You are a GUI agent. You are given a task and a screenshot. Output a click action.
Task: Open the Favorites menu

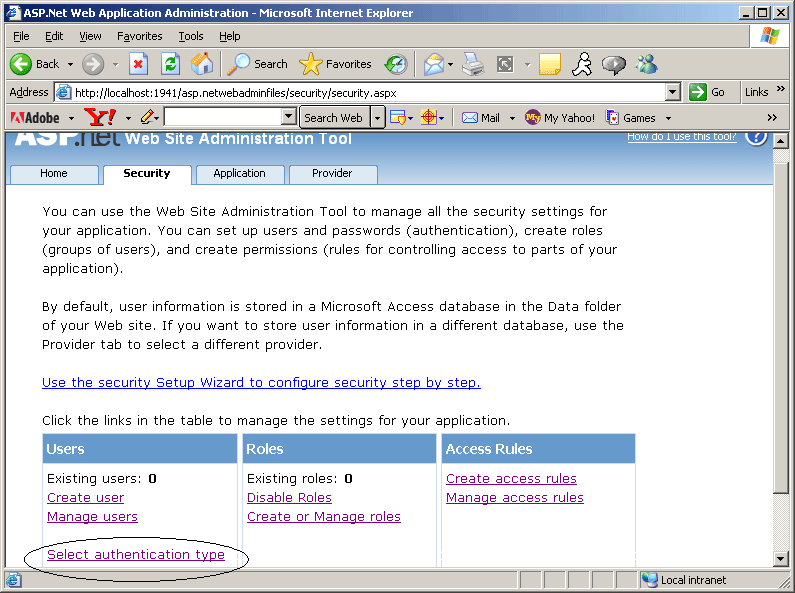tap(139, 36)
